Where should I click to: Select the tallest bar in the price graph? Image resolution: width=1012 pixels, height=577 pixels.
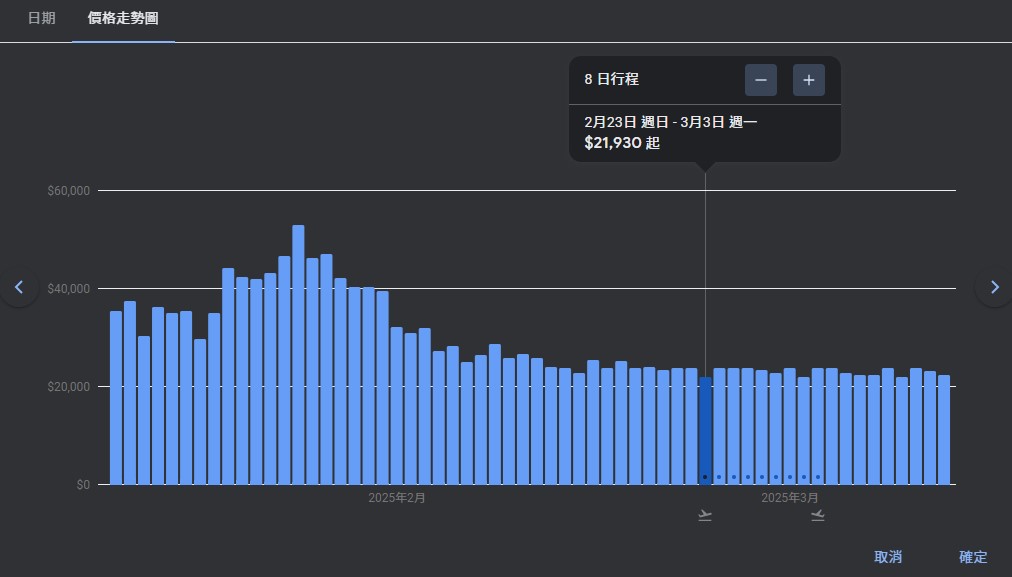[298, 355]
